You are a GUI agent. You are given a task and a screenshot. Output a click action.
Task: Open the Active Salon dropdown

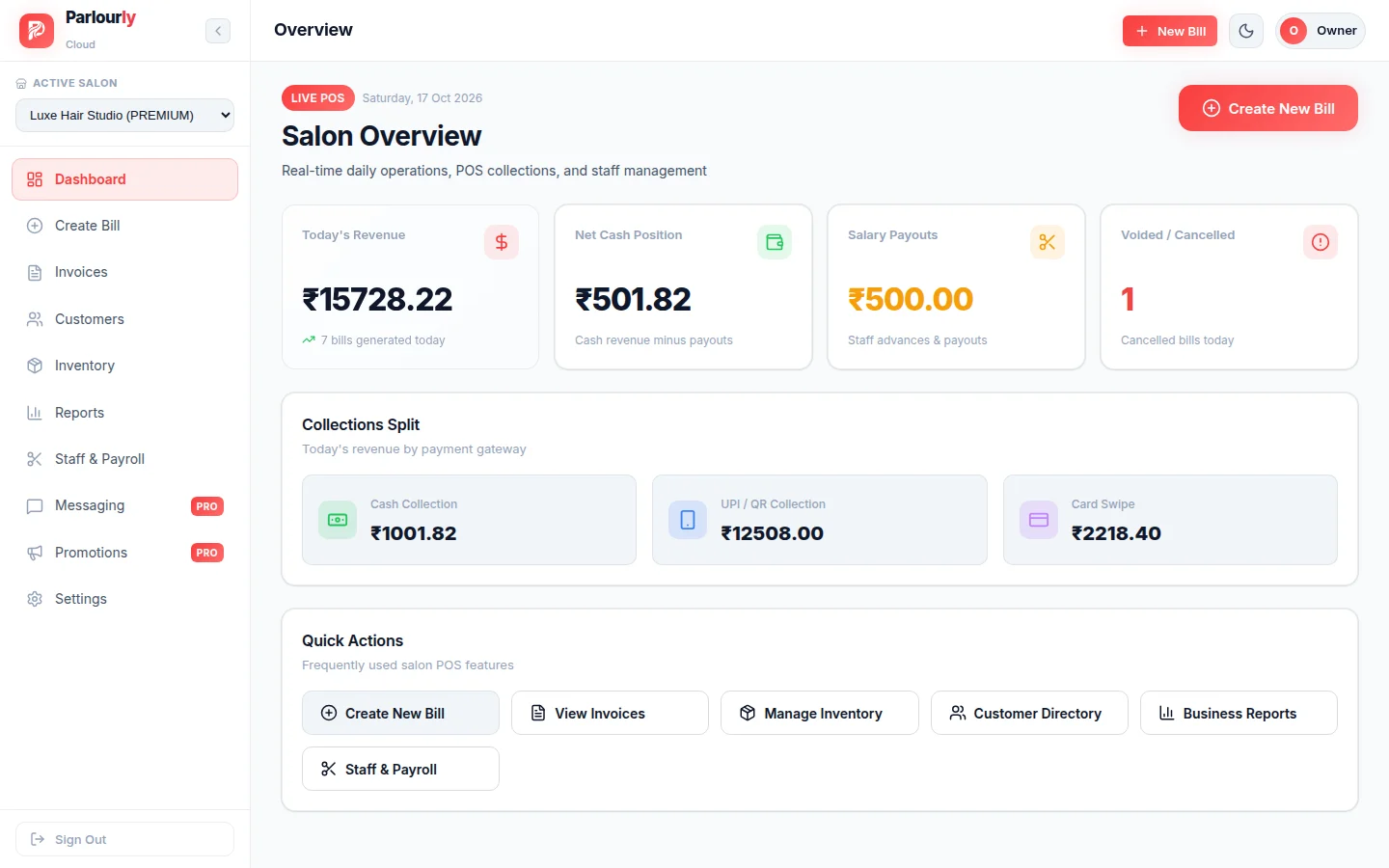(x=124, y=115)
